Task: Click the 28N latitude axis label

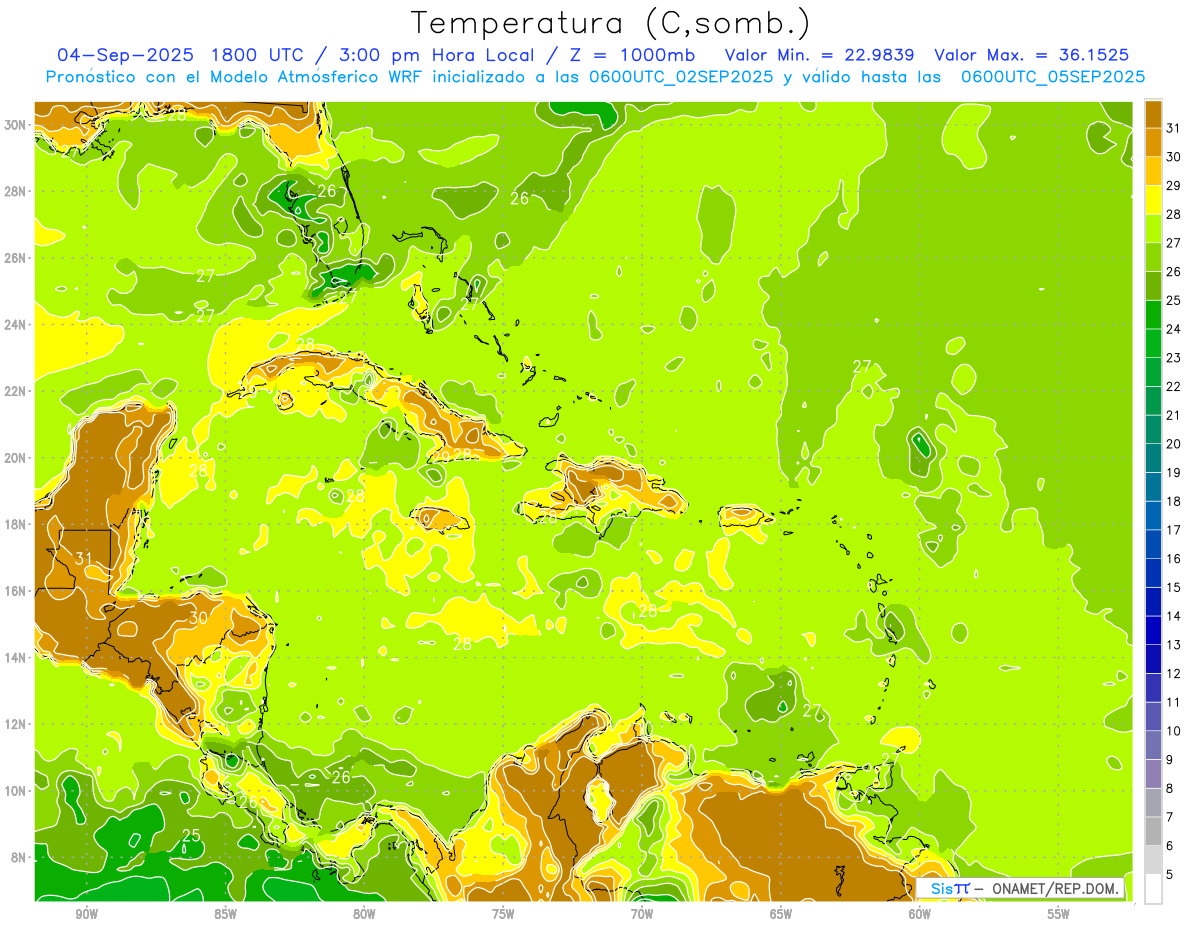Action: click(x=15, y=191)
